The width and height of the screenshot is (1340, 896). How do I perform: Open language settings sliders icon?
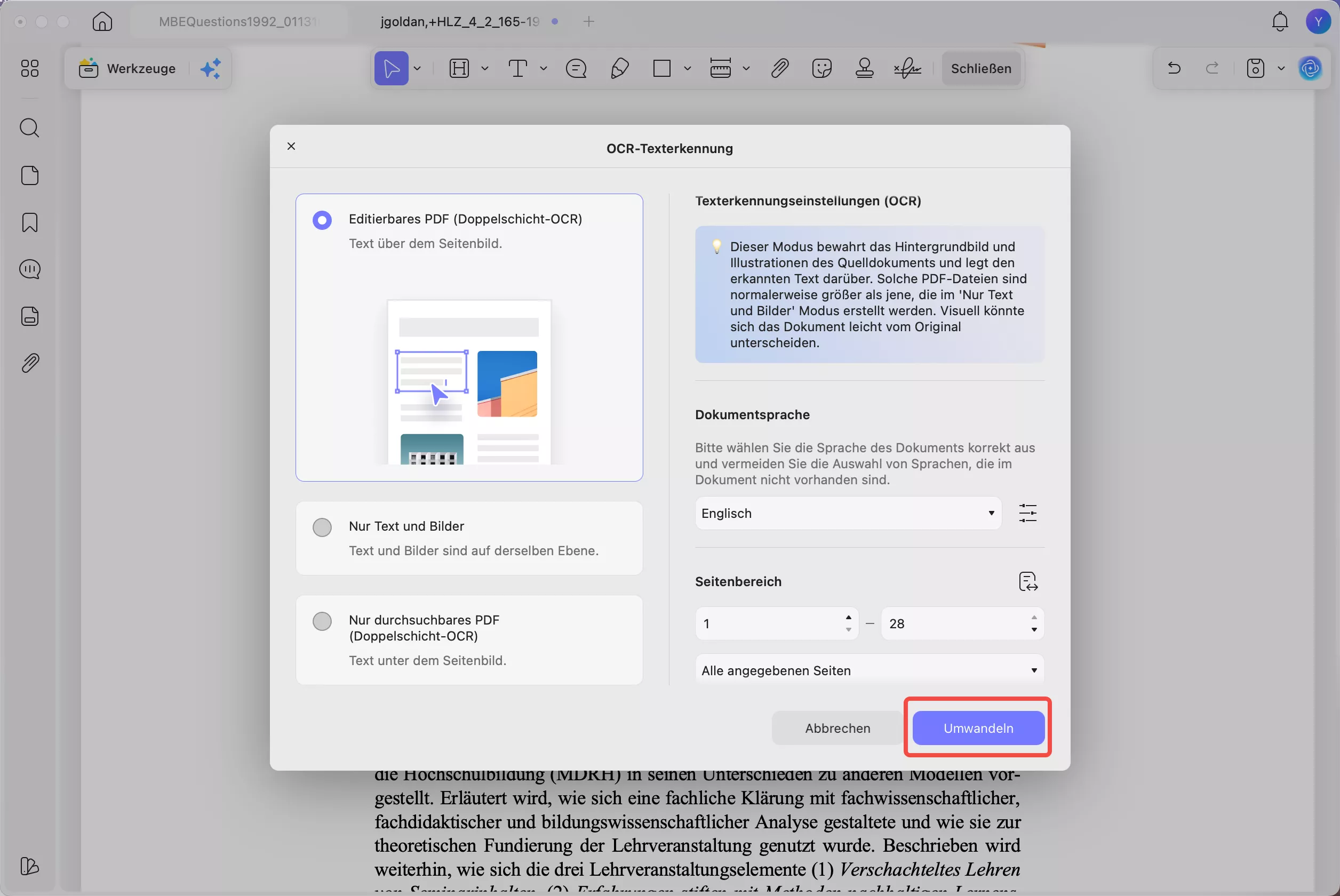pos(1027,513)
